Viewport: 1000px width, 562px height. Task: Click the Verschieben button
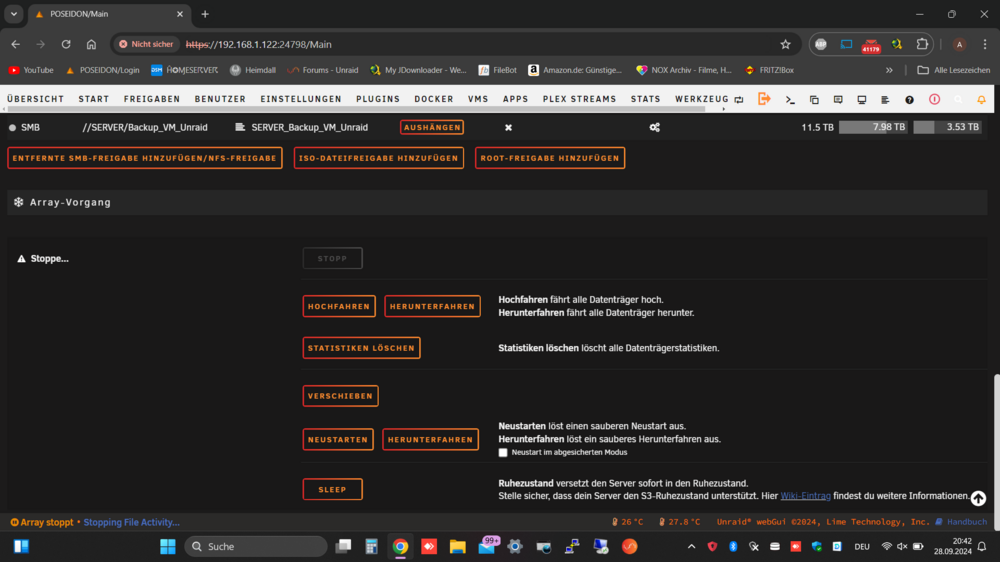[340, 396]
